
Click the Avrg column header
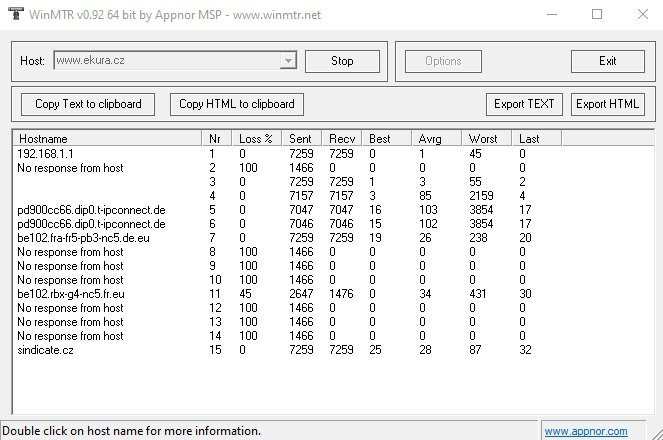pos(436,138)
